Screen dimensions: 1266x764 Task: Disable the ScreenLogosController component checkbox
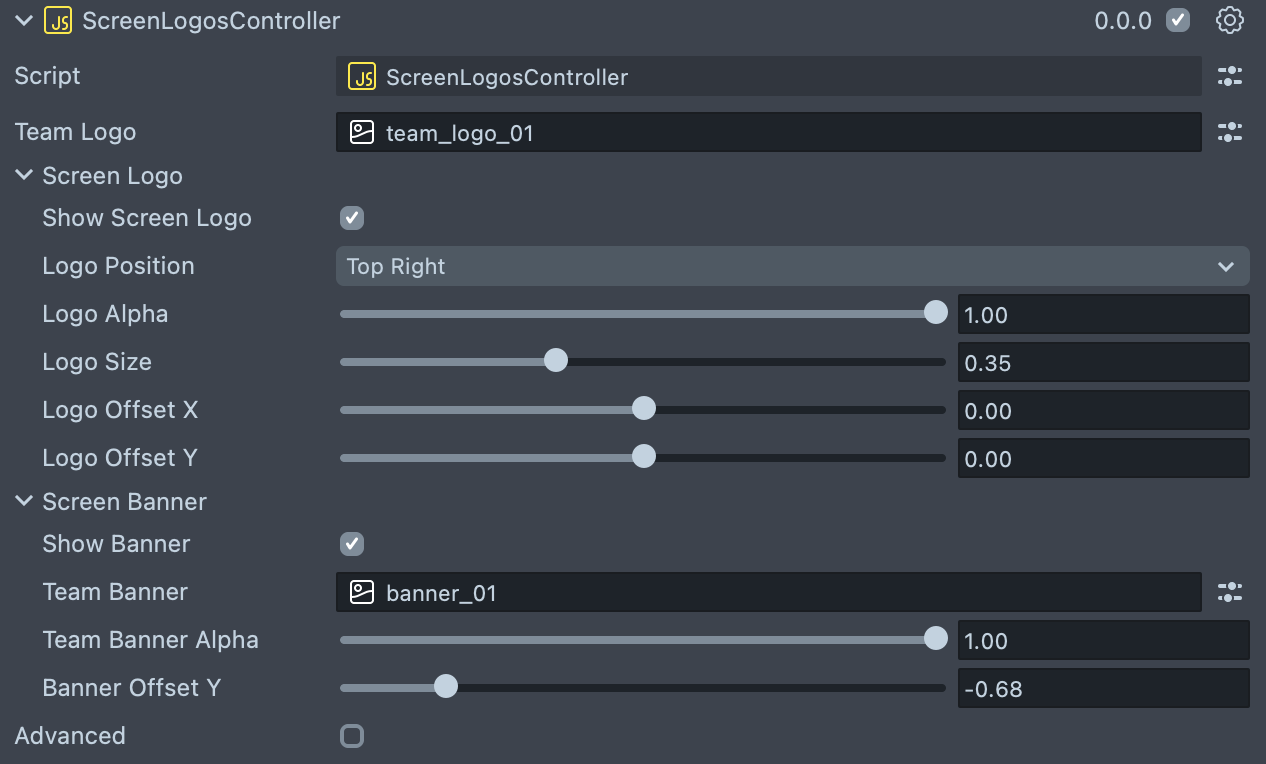click(x=1178, y=20)
